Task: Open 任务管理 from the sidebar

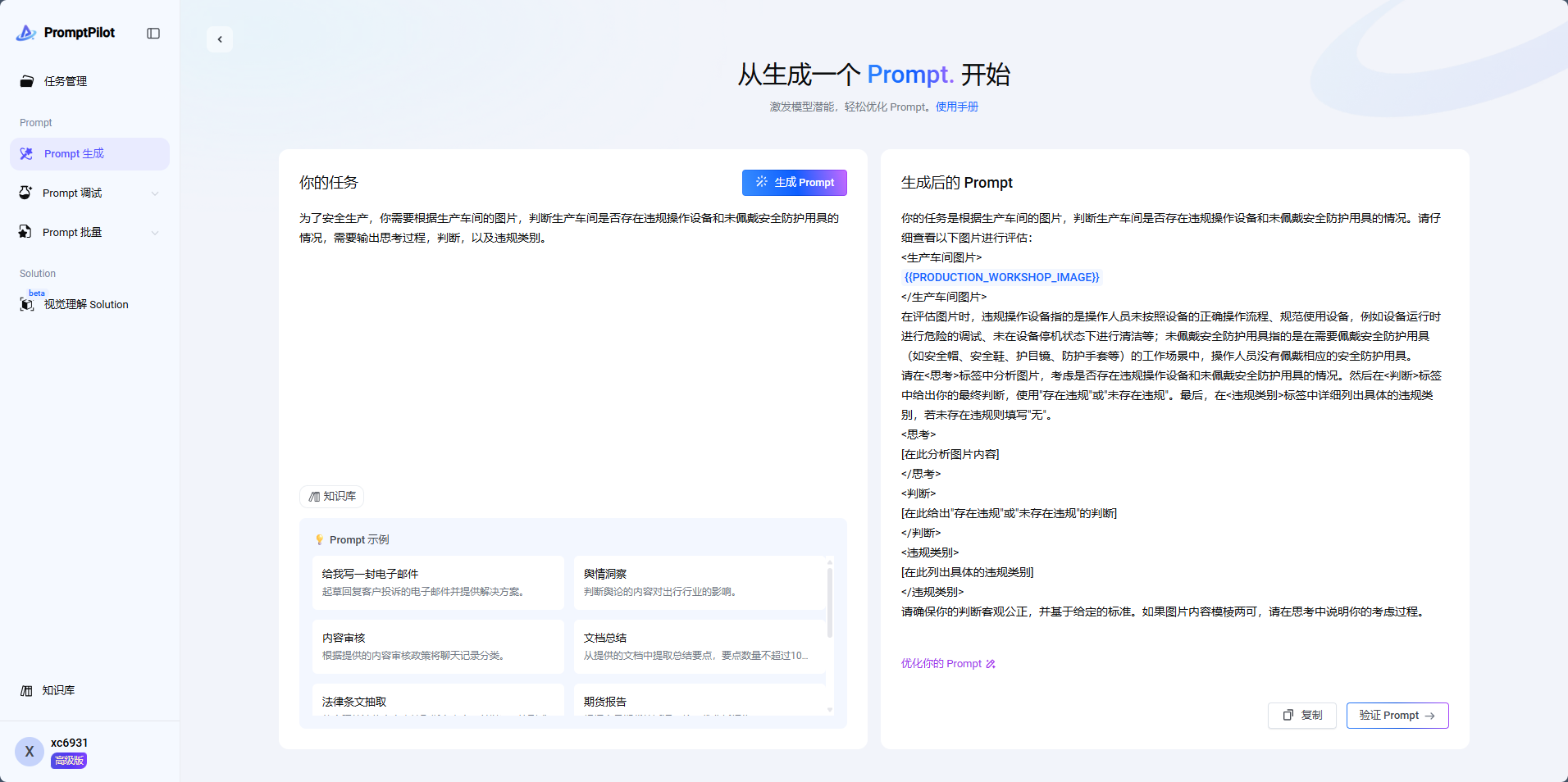Action: tap(66, 81)
